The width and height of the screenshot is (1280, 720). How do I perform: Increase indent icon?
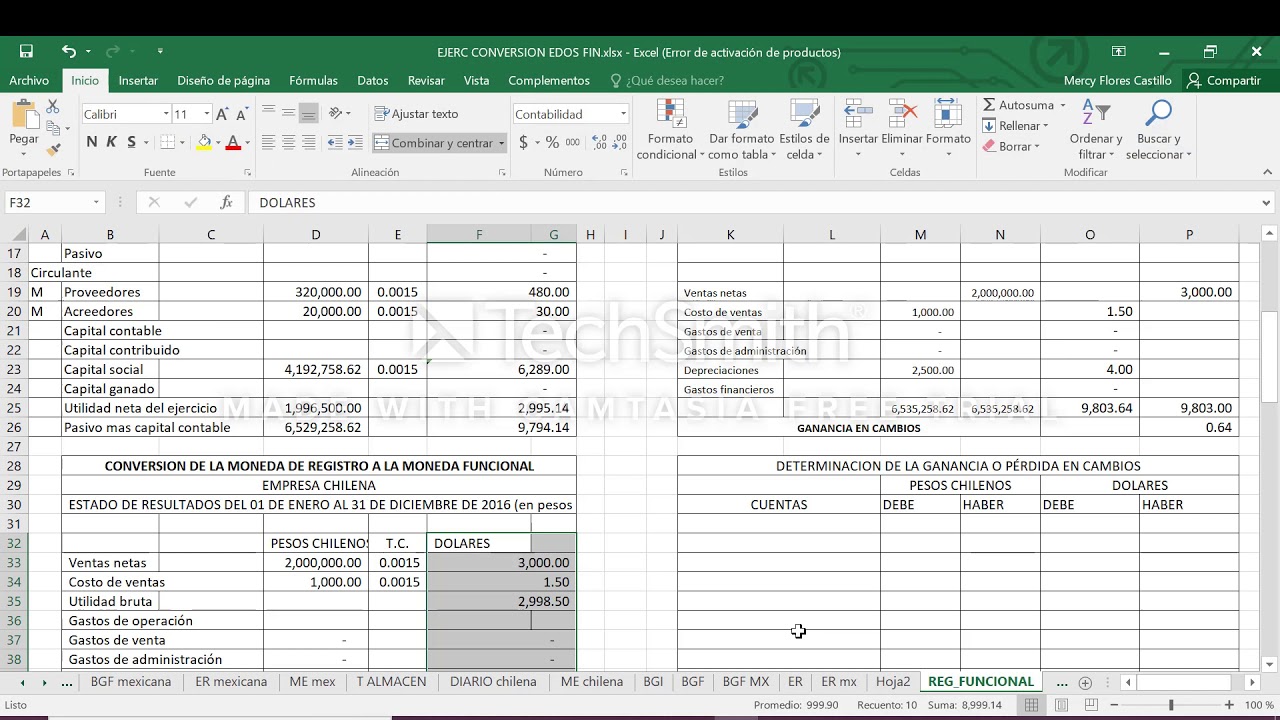355,143
